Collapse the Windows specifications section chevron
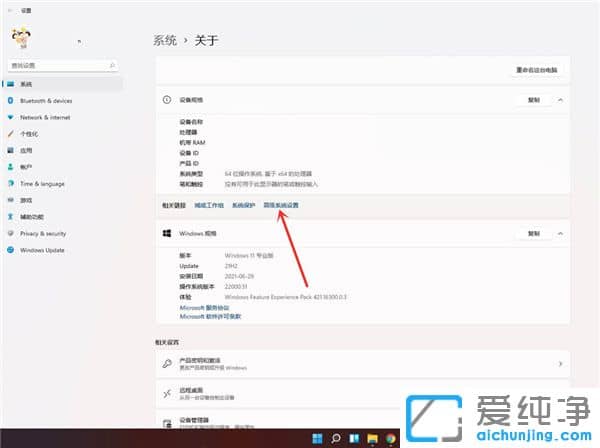 [560, 233]
